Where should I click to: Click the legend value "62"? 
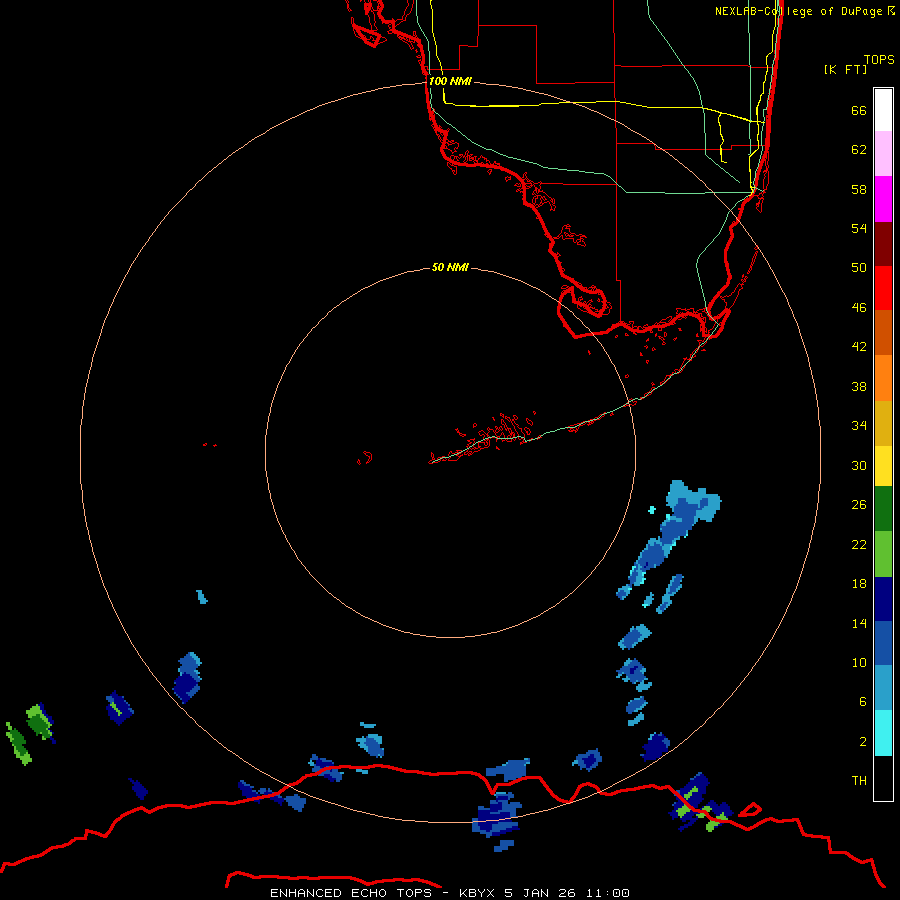859,149
